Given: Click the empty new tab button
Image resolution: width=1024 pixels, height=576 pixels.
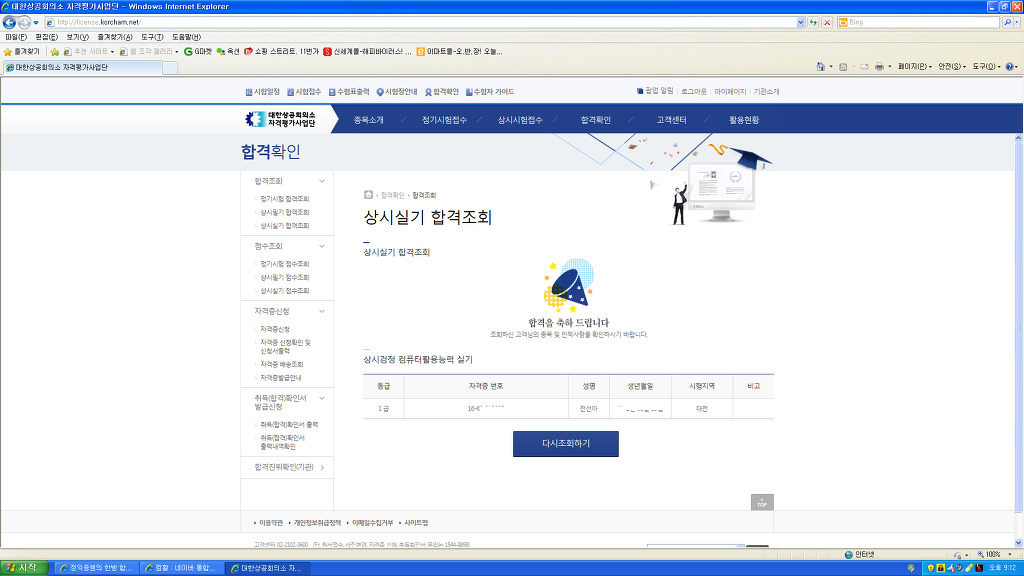Looking at the screenshot, I should (x=170, y=67).
